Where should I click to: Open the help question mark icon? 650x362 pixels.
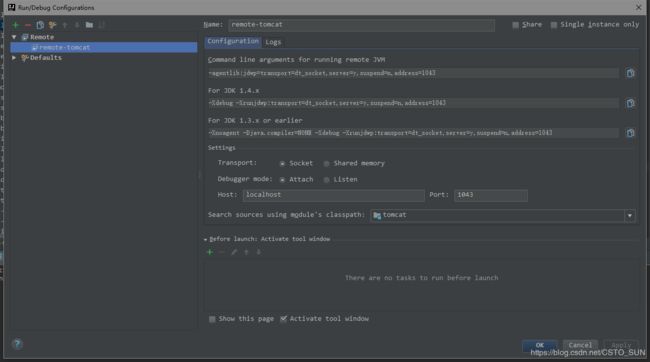point(17,343)
